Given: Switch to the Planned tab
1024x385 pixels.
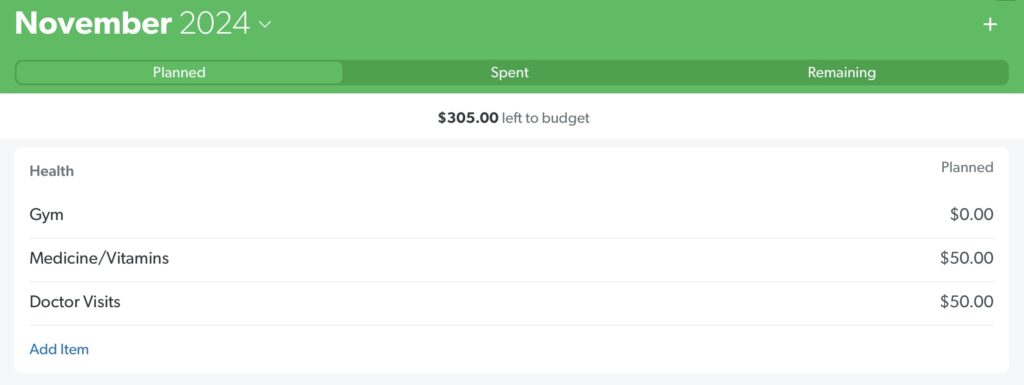Looking at the screenshot, I should tap(179, 72).
